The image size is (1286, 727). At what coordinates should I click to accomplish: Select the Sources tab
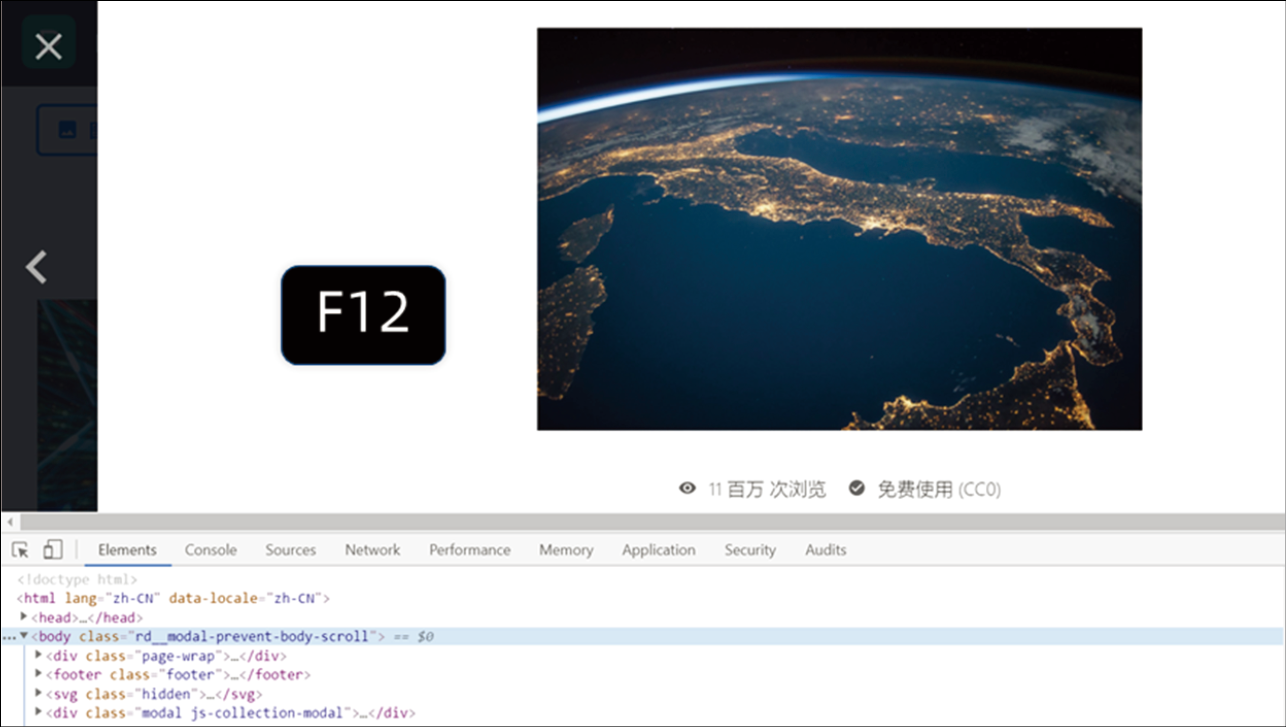pos(290,550)
